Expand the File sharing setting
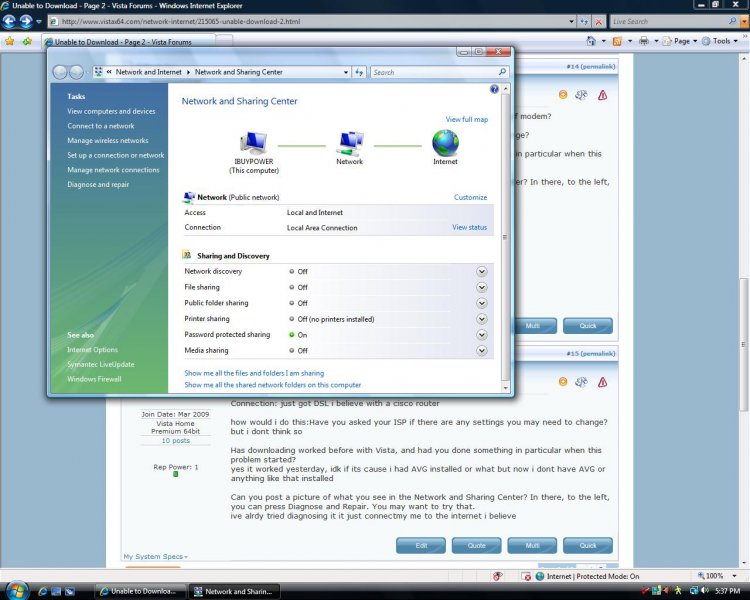The image size is (750, 600). click(x=482, y=288)
